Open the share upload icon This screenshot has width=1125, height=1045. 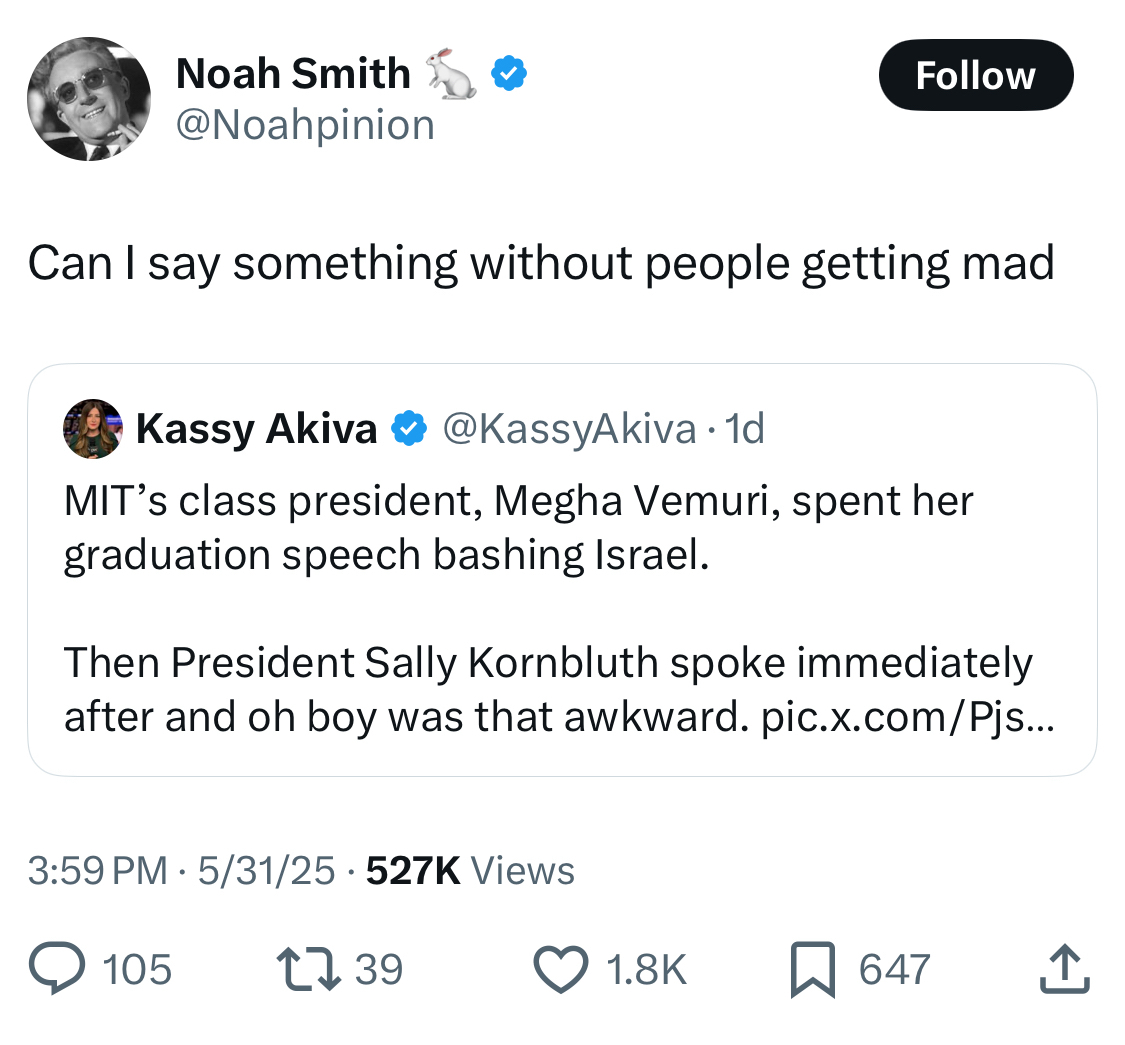click(1065, 969)
